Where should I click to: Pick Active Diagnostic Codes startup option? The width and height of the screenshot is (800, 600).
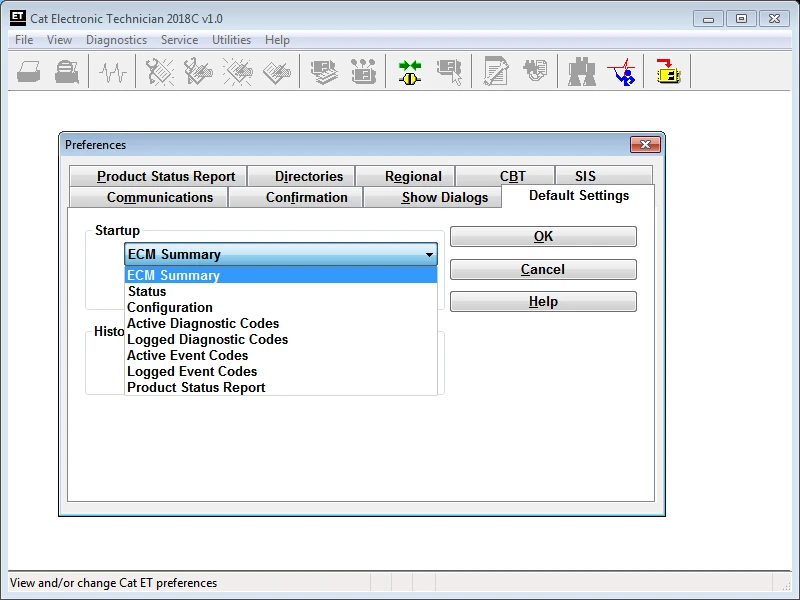click(x=281, y=323)
